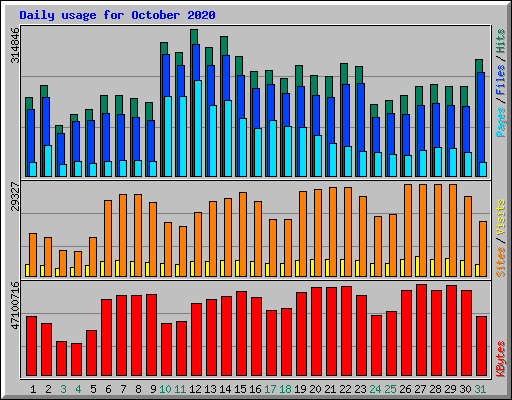This screenshot has height=400, width=512.
Task: Click day label '7' on the x-axis
Action: tap(123, 389)
